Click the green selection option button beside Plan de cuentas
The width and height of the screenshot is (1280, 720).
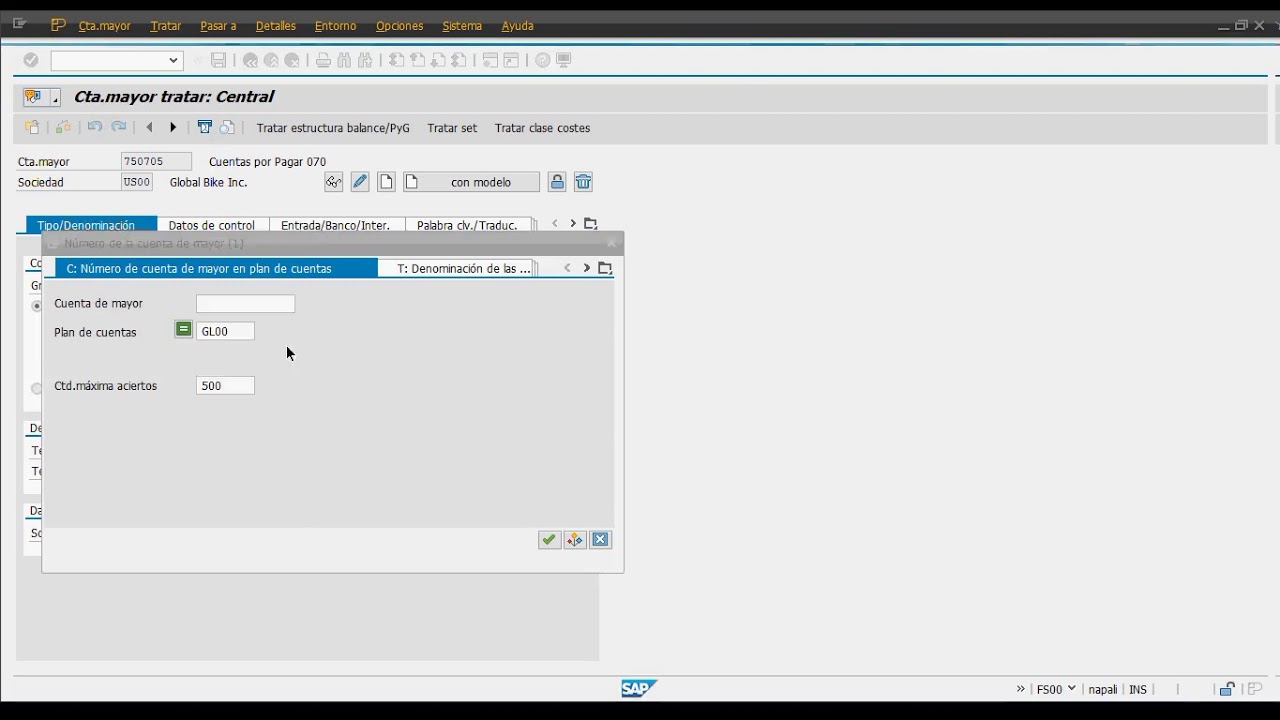[183, 329]
